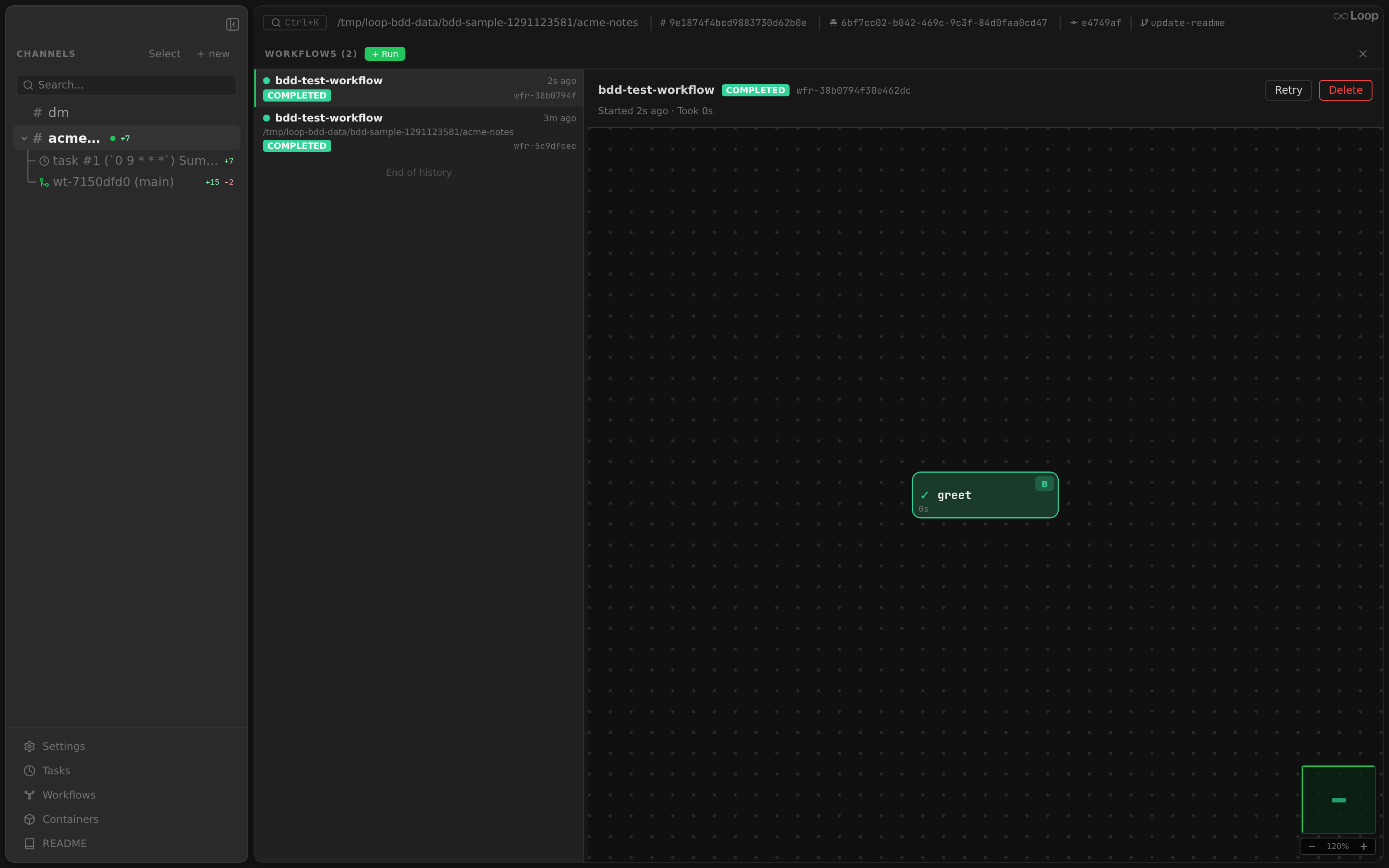Click the Containers box icon
The image size is (1389, 868).
(x=29, y=819)
